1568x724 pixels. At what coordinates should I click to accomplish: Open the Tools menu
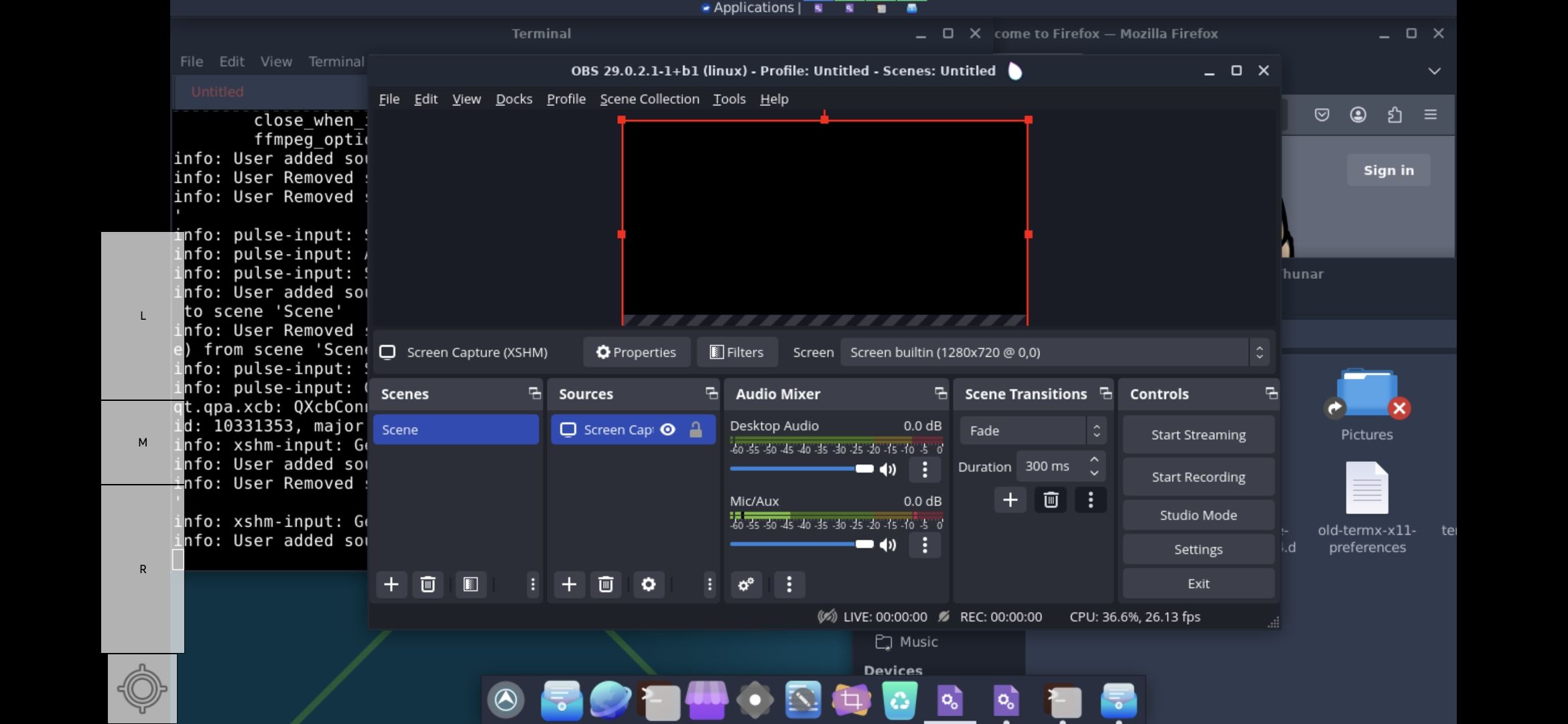coord(729,99)
